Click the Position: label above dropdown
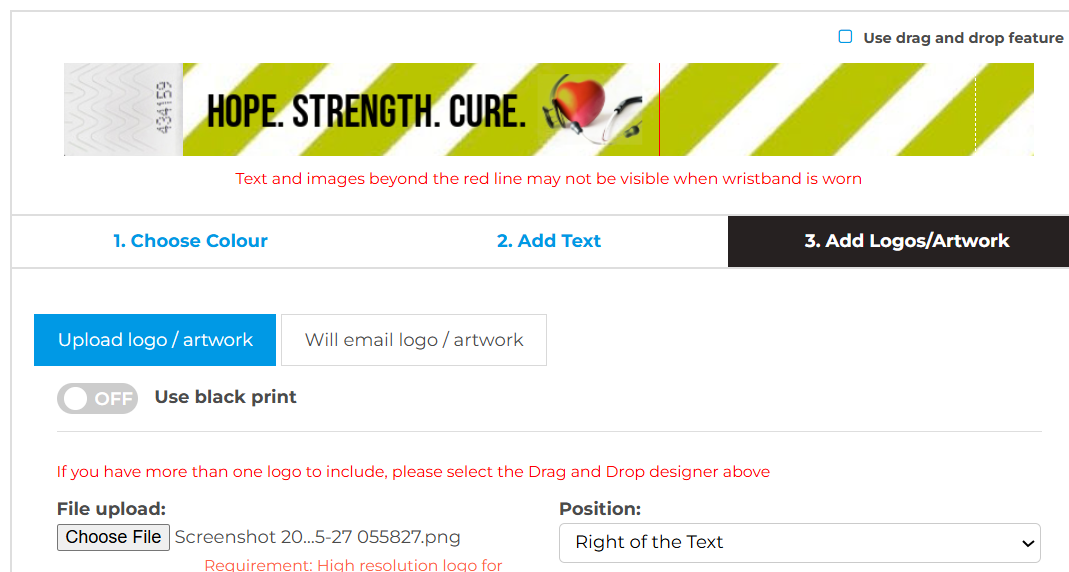Viewport: 1069px width, 572px height. pos(599,509)
